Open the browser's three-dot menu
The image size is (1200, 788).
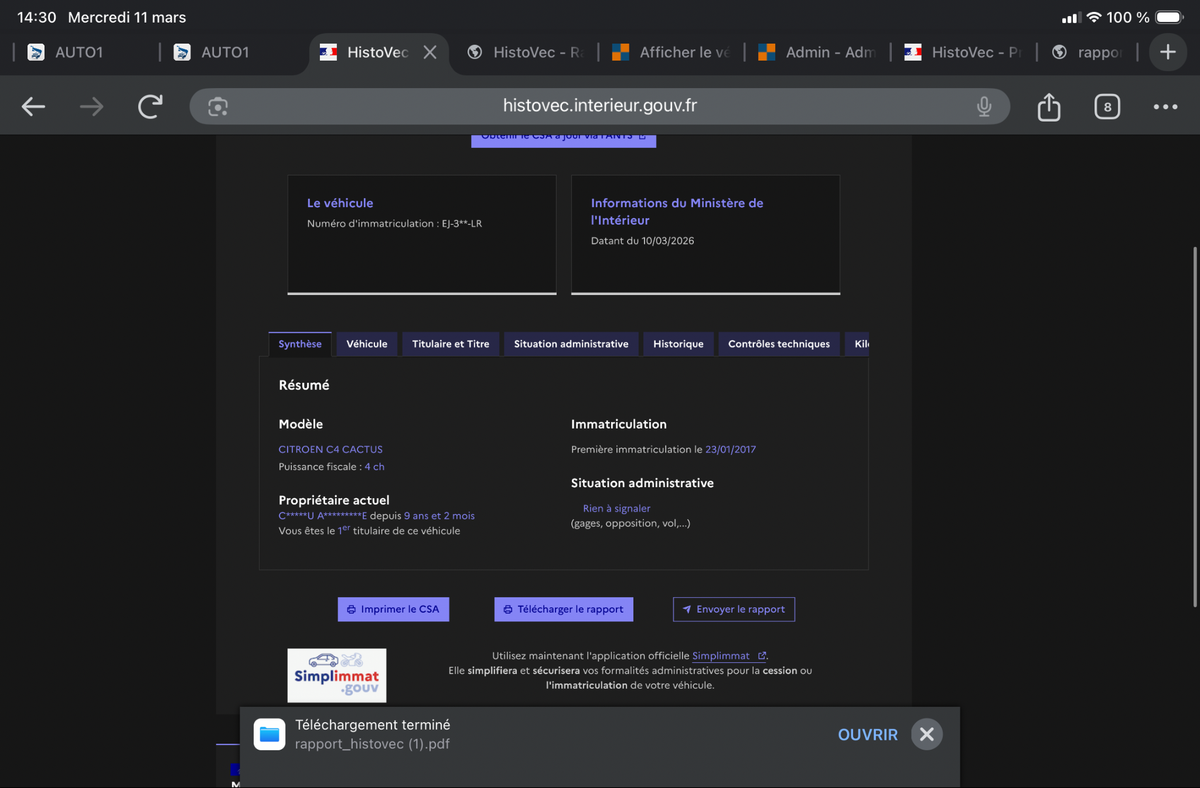point(1165,107)
